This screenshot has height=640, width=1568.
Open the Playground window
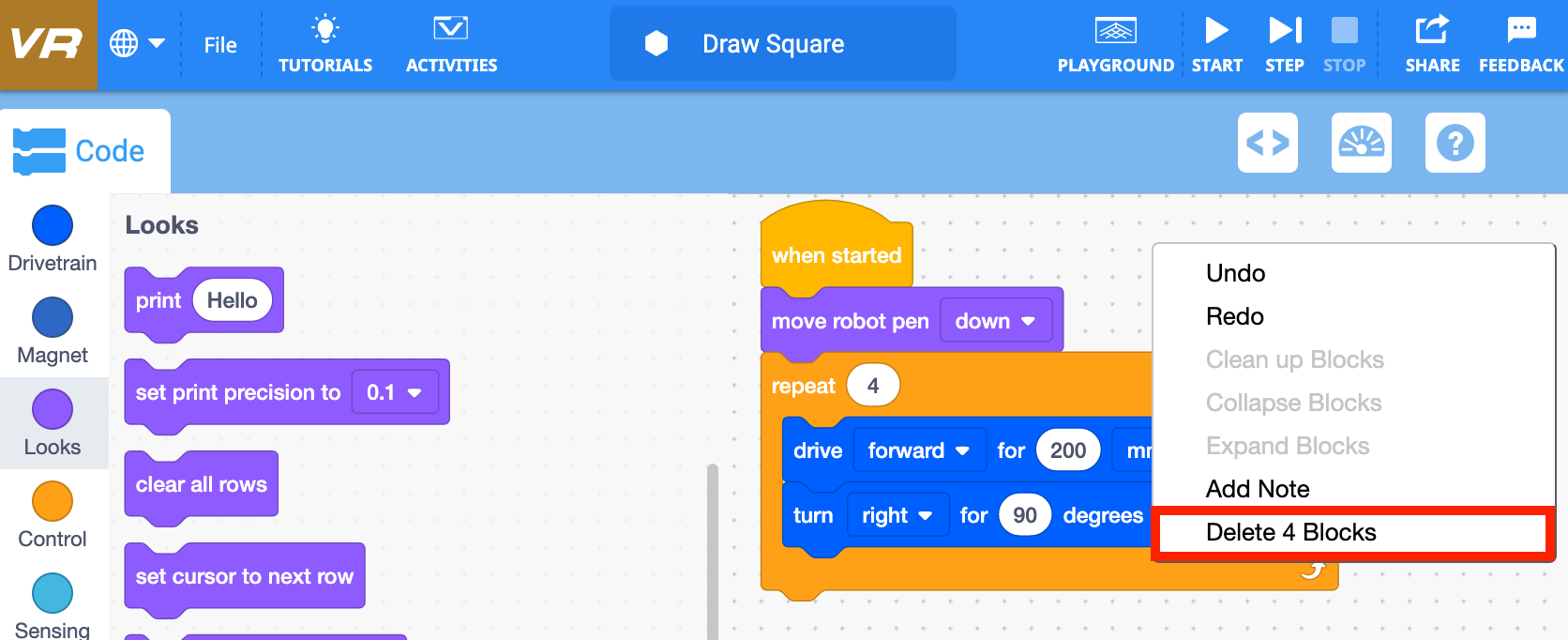1115,44
